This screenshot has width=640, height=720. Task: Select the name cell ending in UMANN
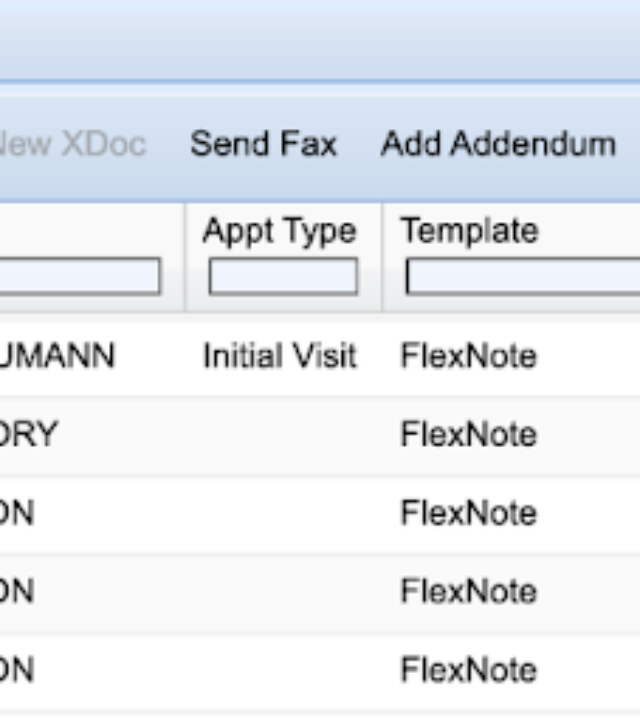[x=58, y=356]
